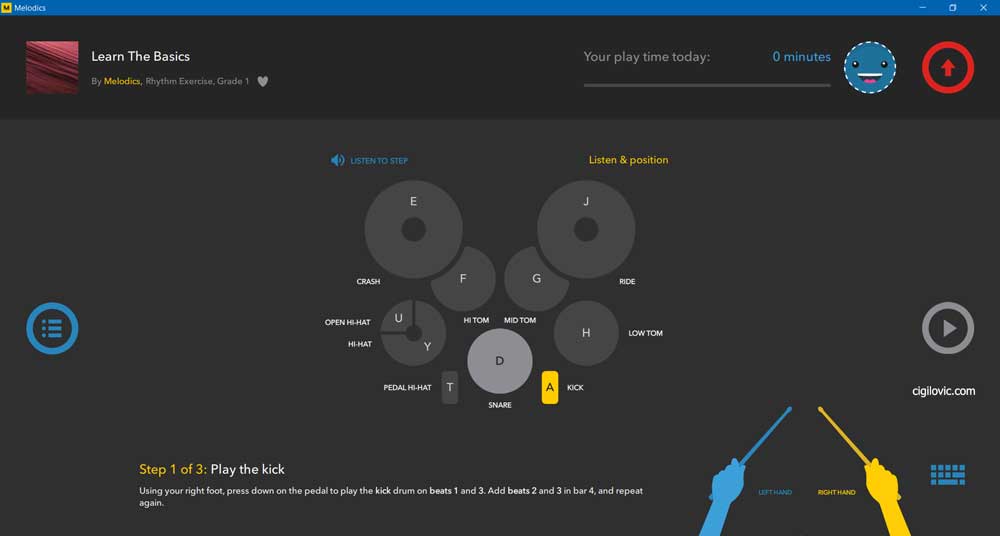This screenshot has width=1000, height=536.
Task: Tap the snare drum pad D
Action: [499, 361]
